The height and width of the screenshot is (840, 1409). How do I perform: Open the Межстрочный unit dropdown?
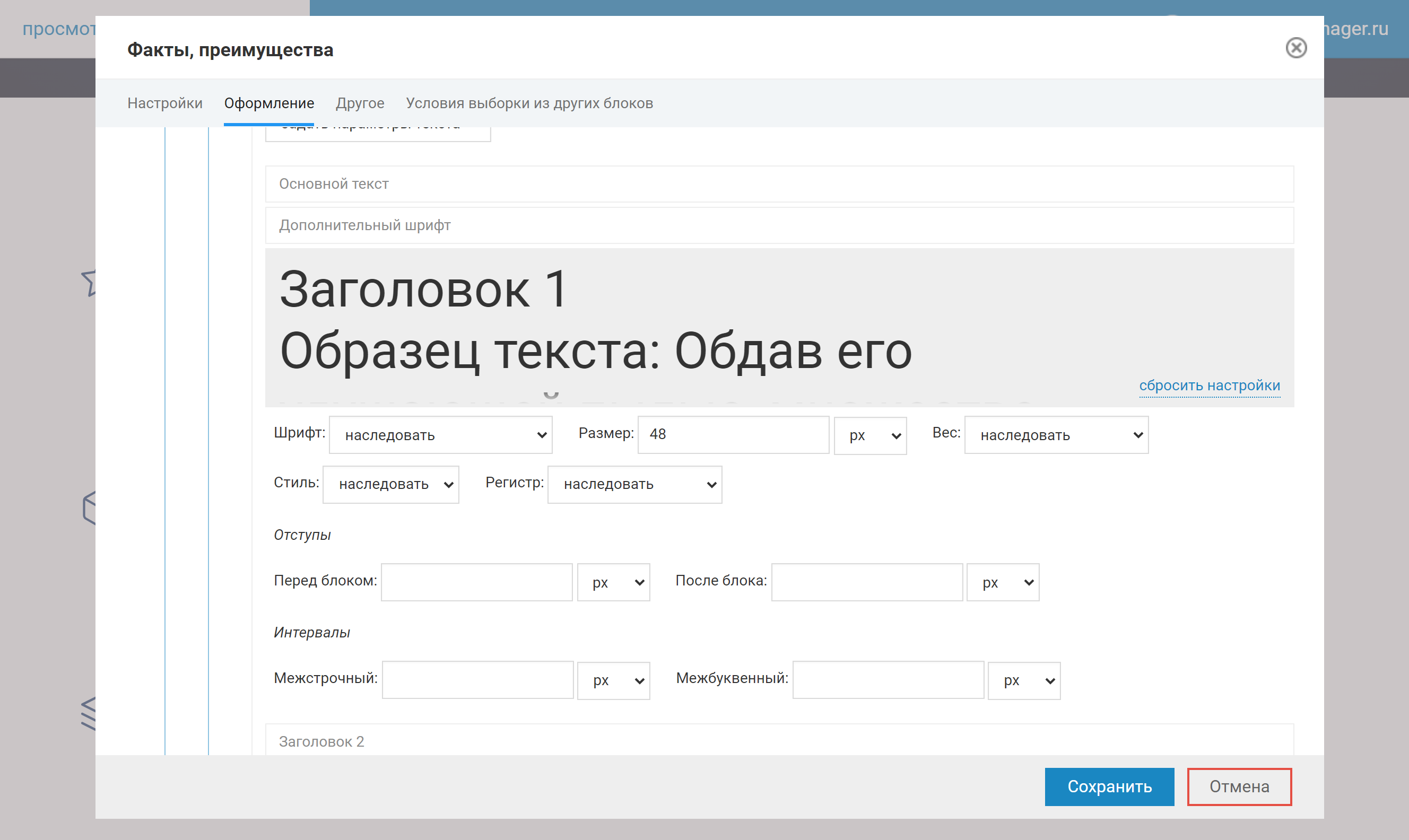(x=614, y=681)
